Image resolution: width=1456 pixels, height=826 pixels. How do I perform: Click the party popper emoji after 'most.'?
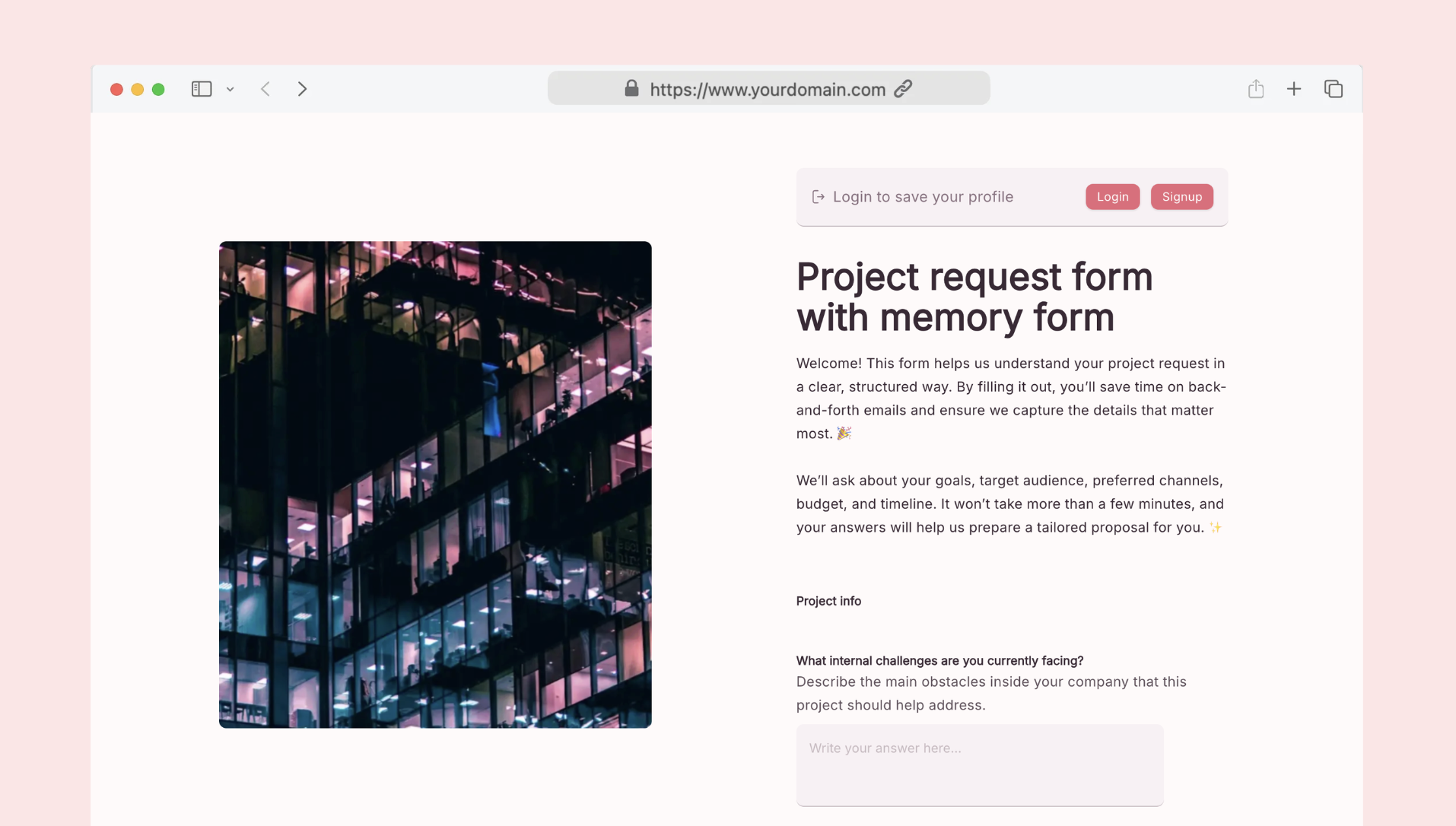(x=844, y=434)
